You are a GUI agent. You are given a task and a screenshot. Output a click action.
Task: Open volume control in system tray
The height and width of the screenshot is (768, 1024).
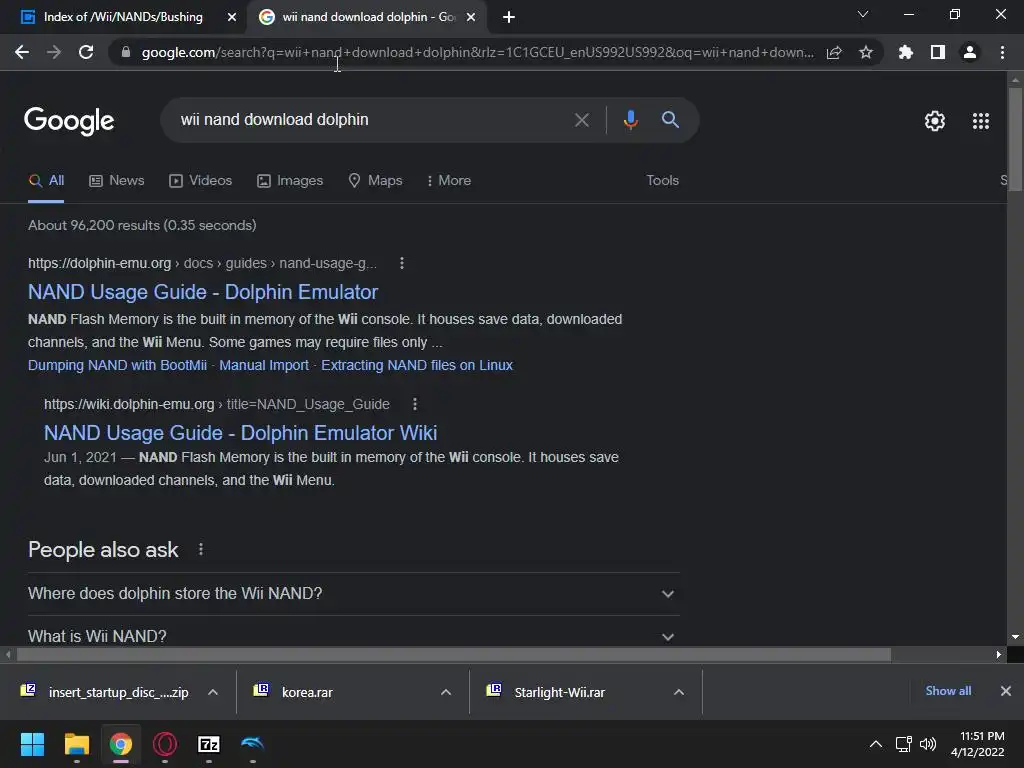click(x=927, y=744)
